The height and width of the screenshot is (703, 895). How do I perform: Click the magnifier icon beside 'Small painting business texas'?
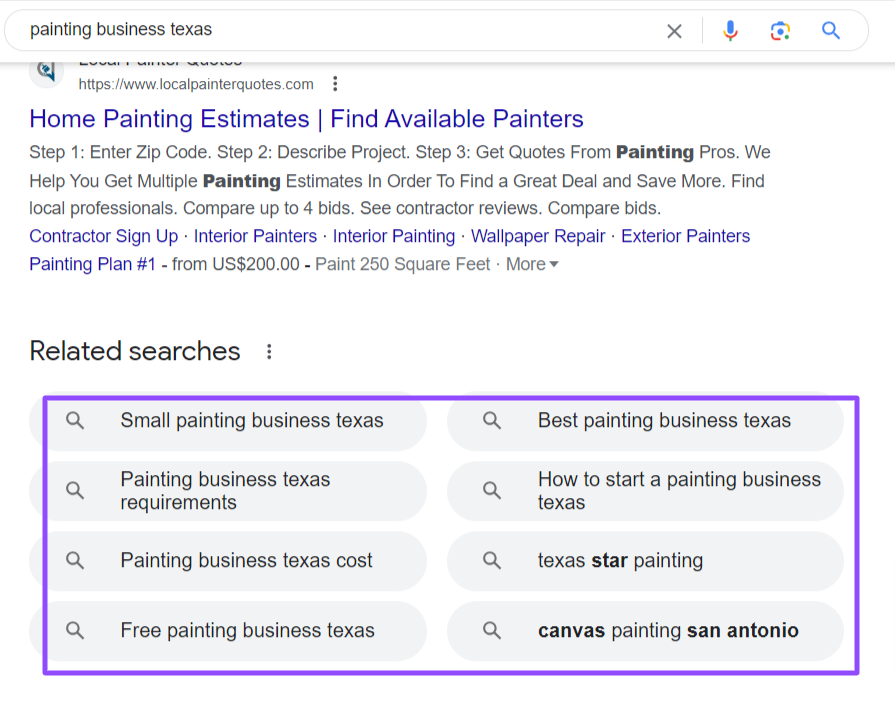tap(75, 420)
